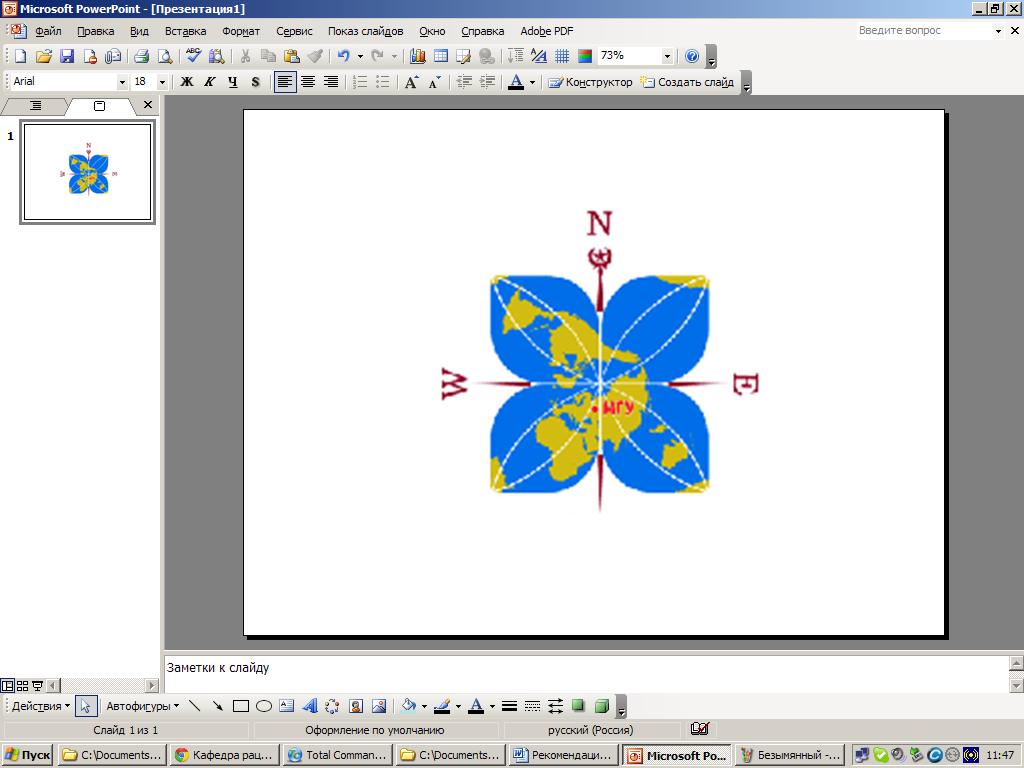
Task: Click the Создать слайд button
Action: (687, 82)
